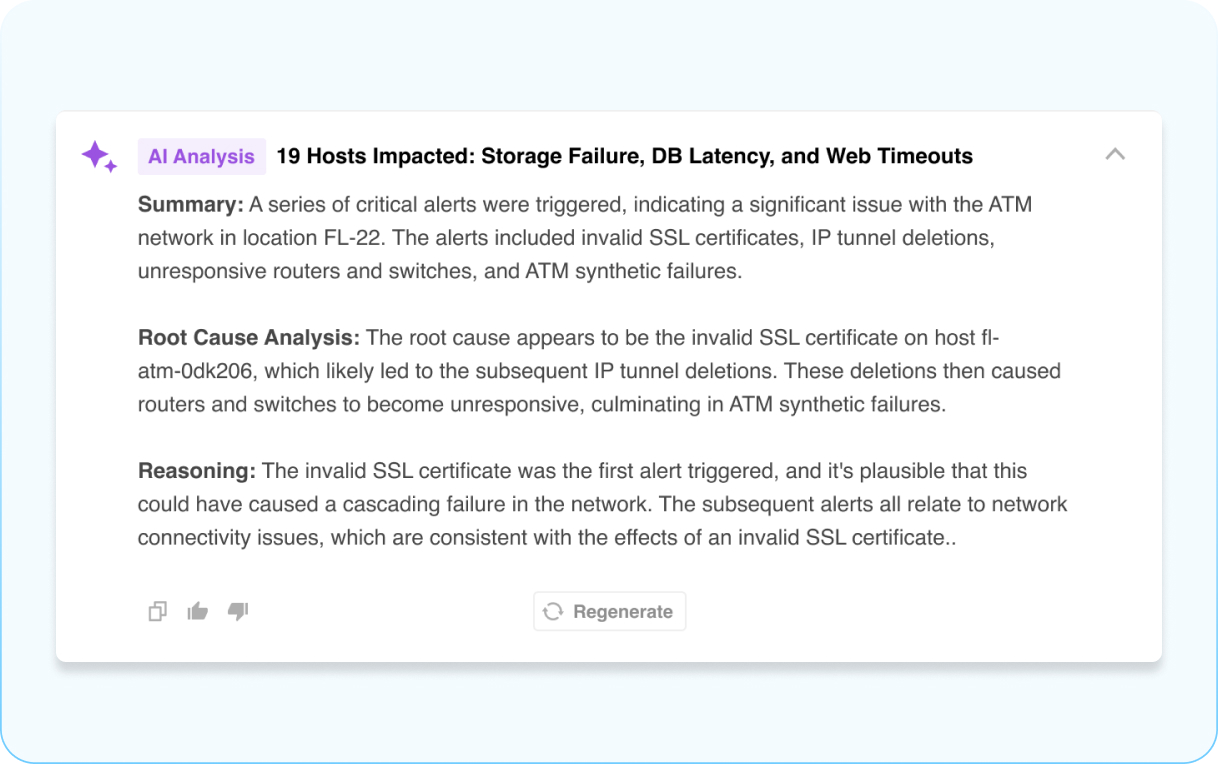Give negative feedback on the analysis
The width and height of the screenshot is (1220, 764).
pyautogui.click(x=238, y=611)
